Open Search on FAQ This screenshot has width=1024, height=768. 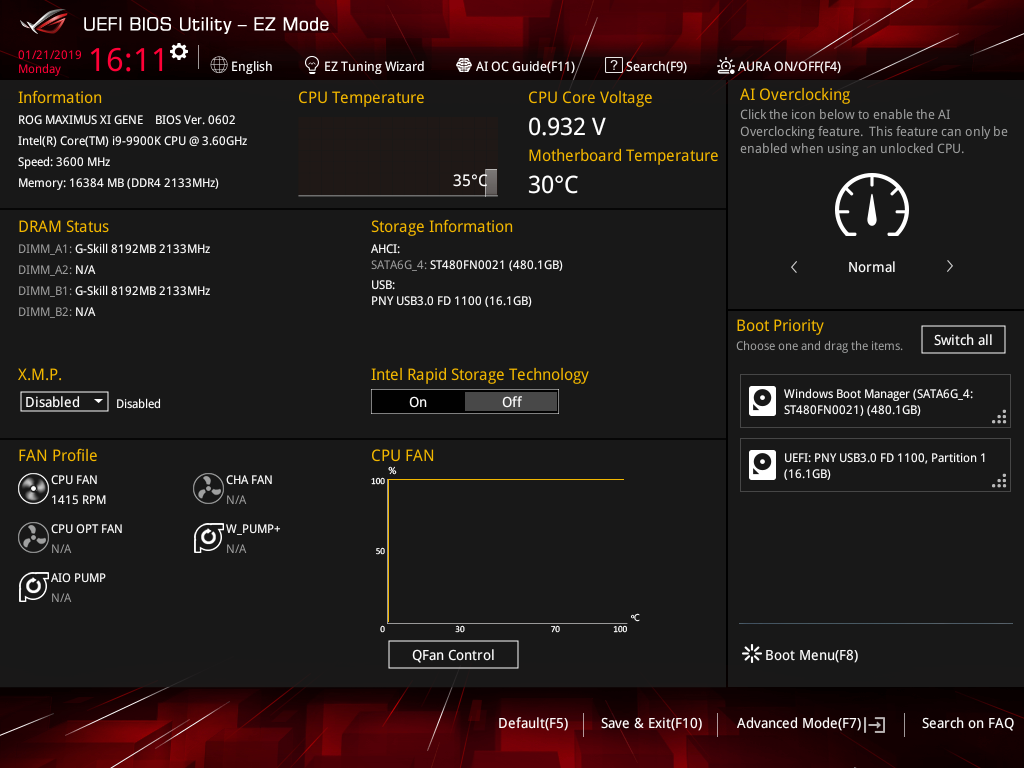click(x=968, y=724)
